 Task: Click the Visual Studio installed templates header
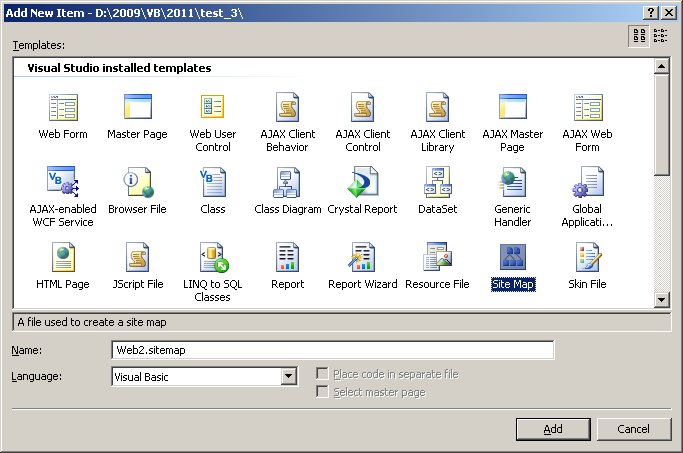click(119, 68)
